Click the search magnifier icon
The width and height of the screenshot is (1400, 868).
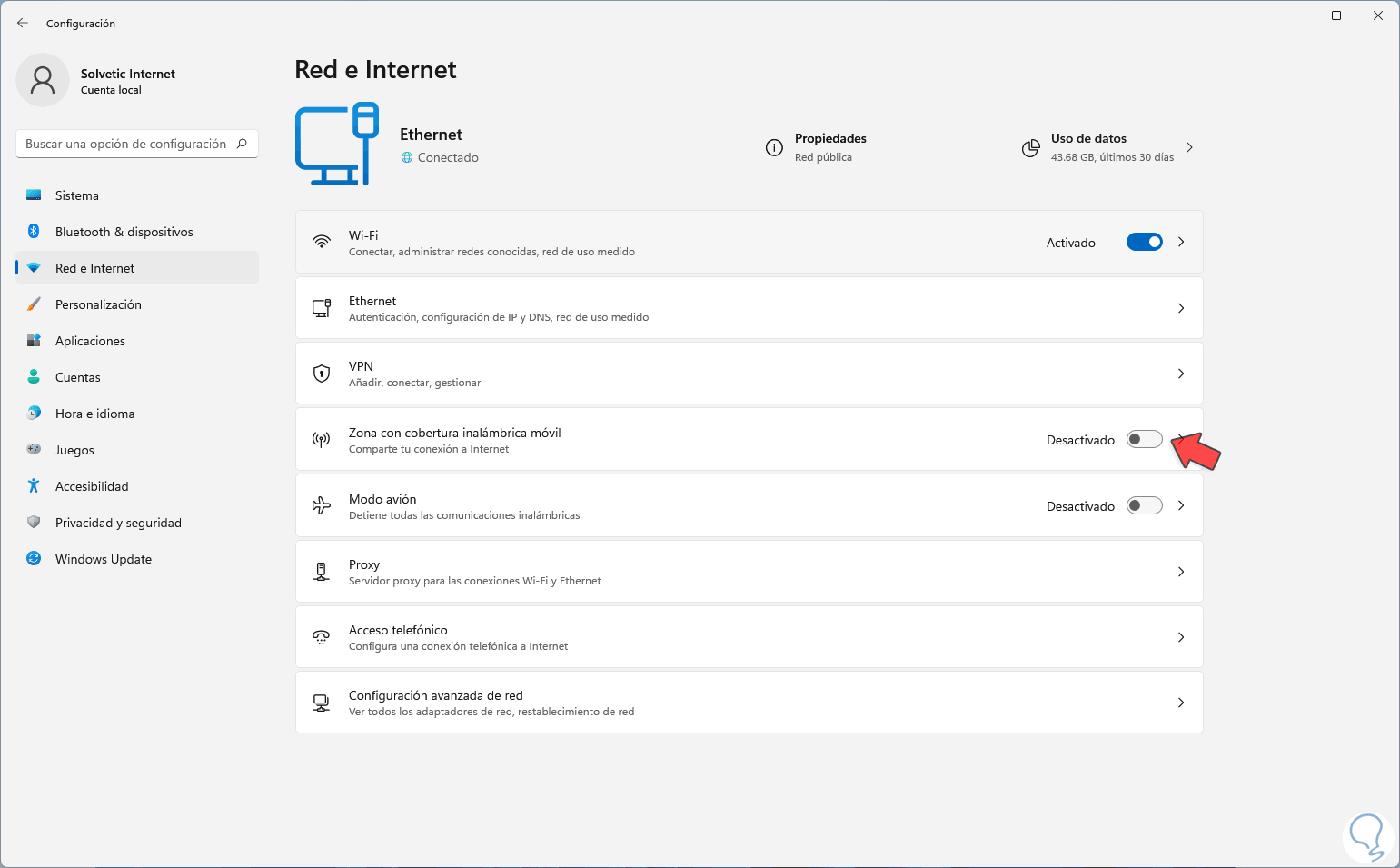coord(242,144)
